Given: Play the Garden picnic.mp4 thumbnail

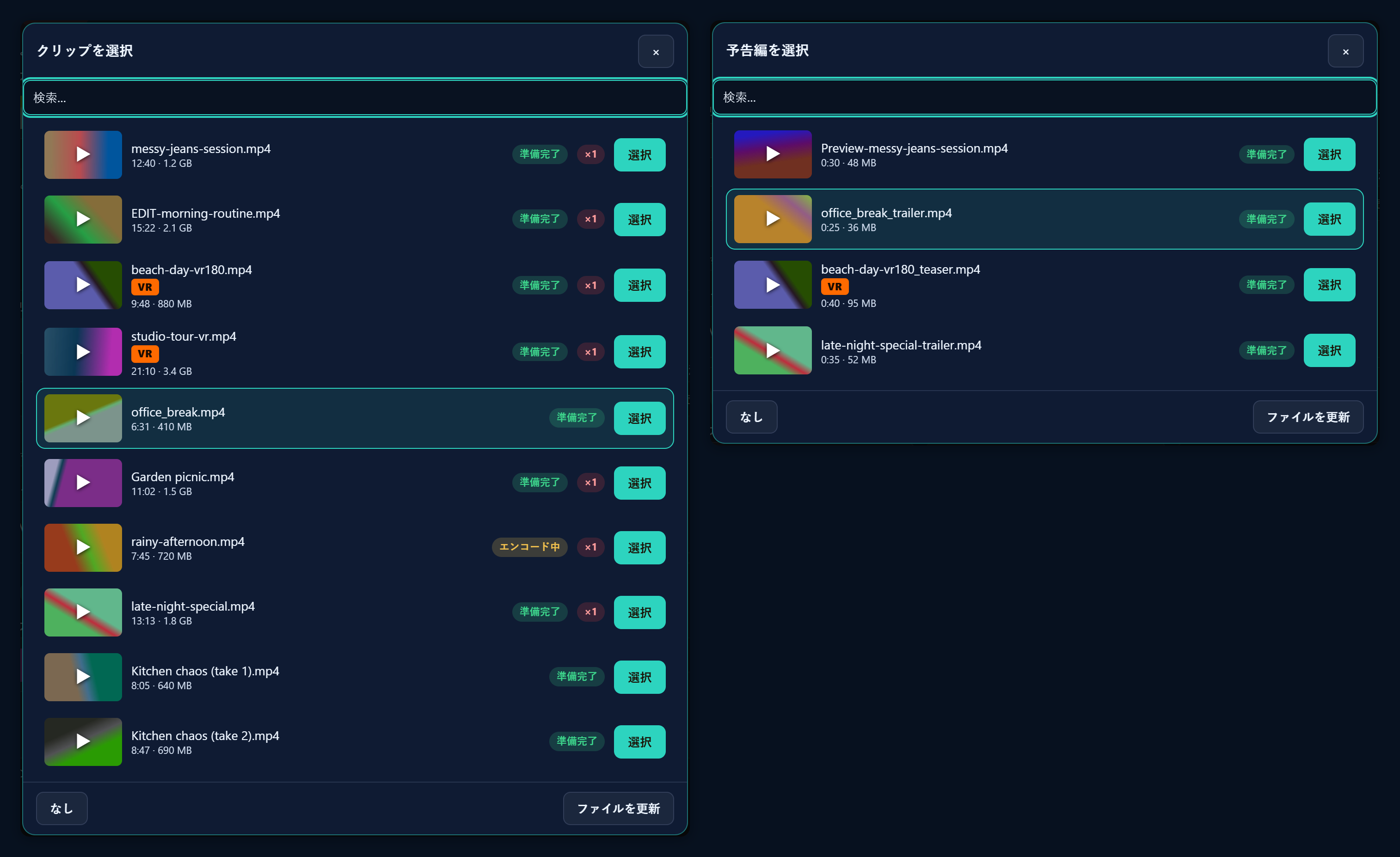Looking at the screenshot, I should (x=83, y=483).
